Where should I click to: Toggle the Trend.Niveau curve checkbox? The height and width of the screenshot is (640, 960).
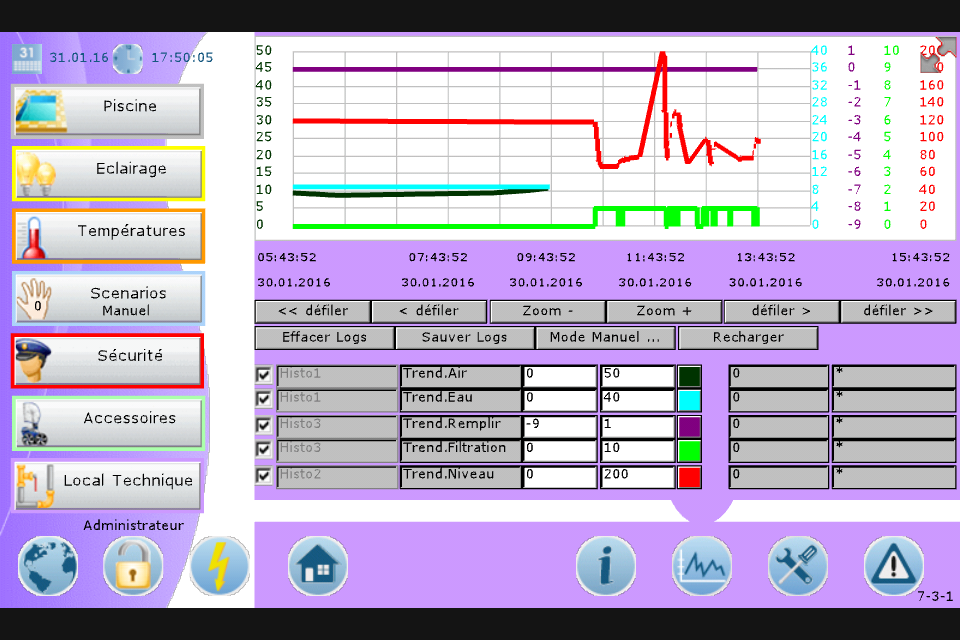click(264, 476)
